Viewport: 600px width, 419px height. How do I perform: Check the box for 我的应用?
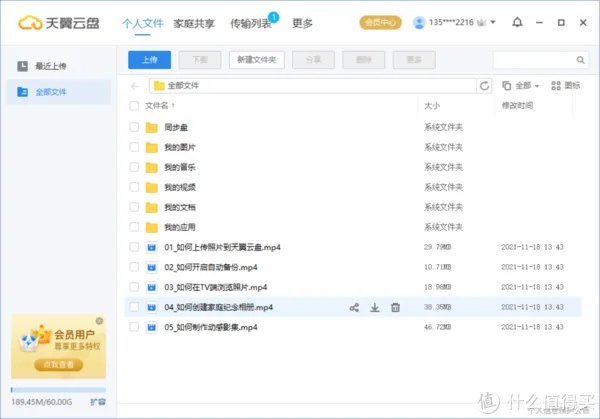pos(134,227)
